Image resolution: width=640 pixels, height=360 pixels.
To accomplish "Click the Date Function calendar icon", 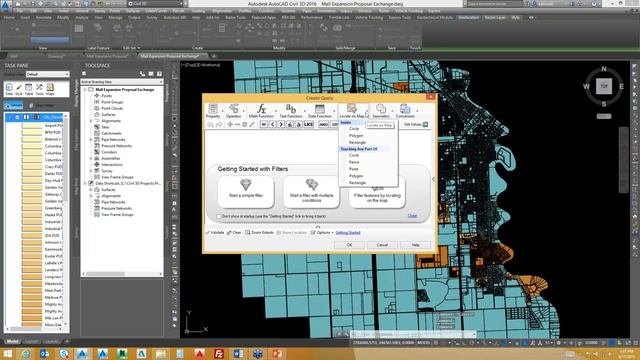I will pyautogui.click(x=320, y=109).
